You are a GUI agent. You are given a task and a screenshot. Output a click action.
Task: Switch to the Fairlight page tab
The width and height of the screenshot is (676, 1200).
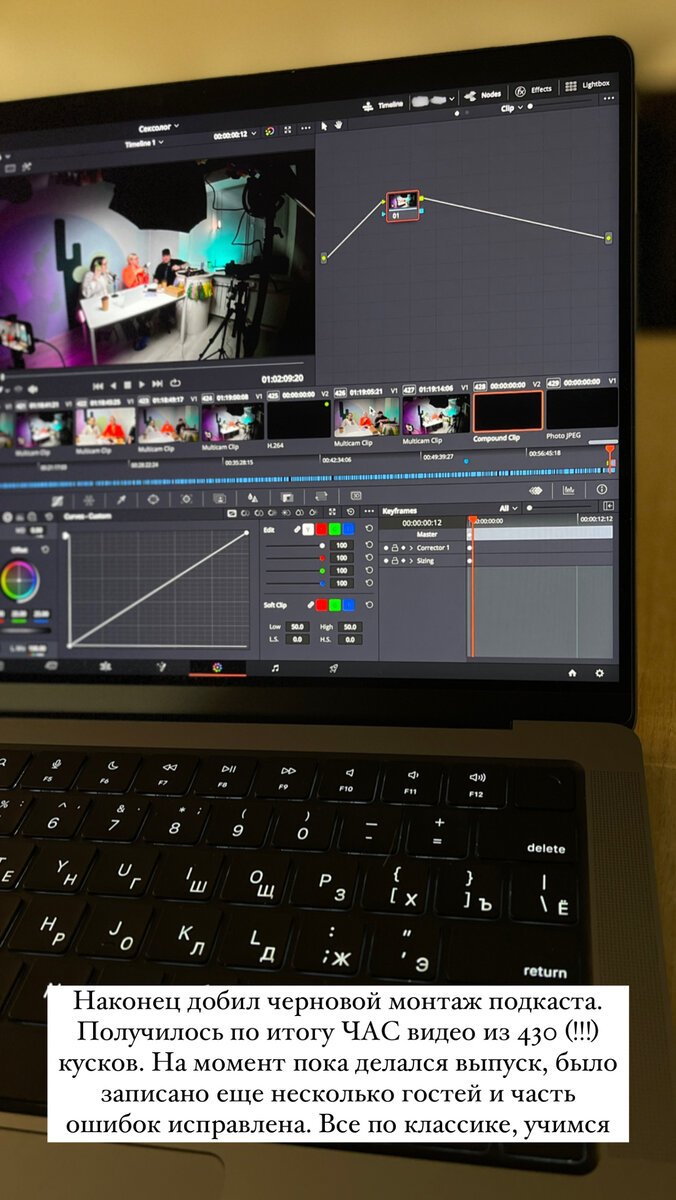click(275, 667)
